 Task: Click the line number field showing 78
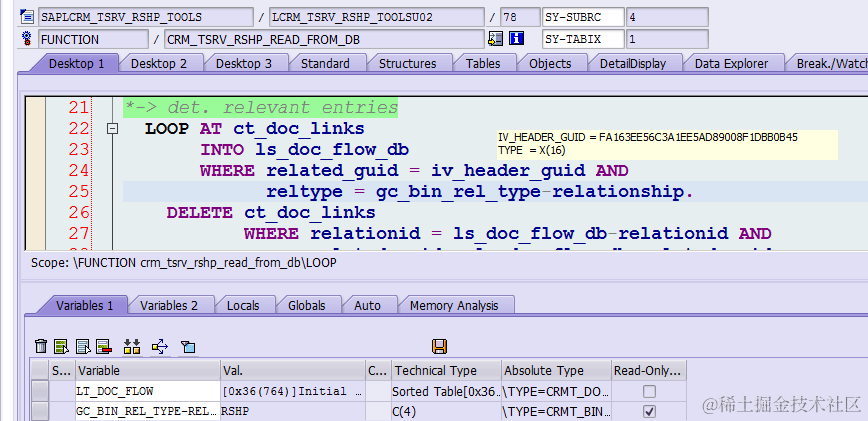[520, 17]
